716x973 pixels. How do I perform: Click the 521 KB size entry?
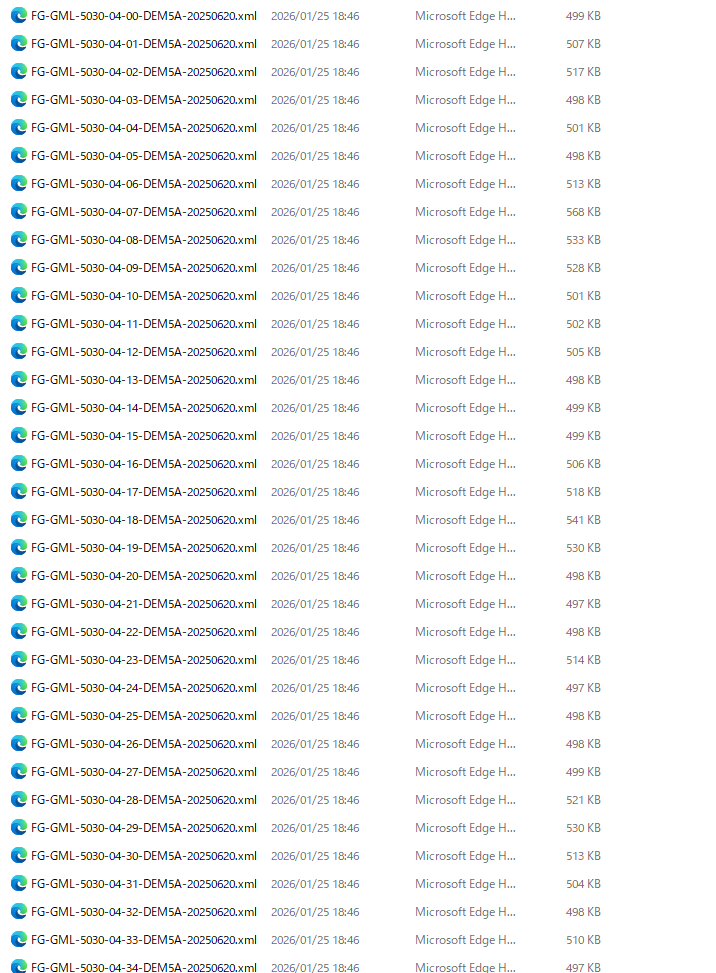coord(583,800)
